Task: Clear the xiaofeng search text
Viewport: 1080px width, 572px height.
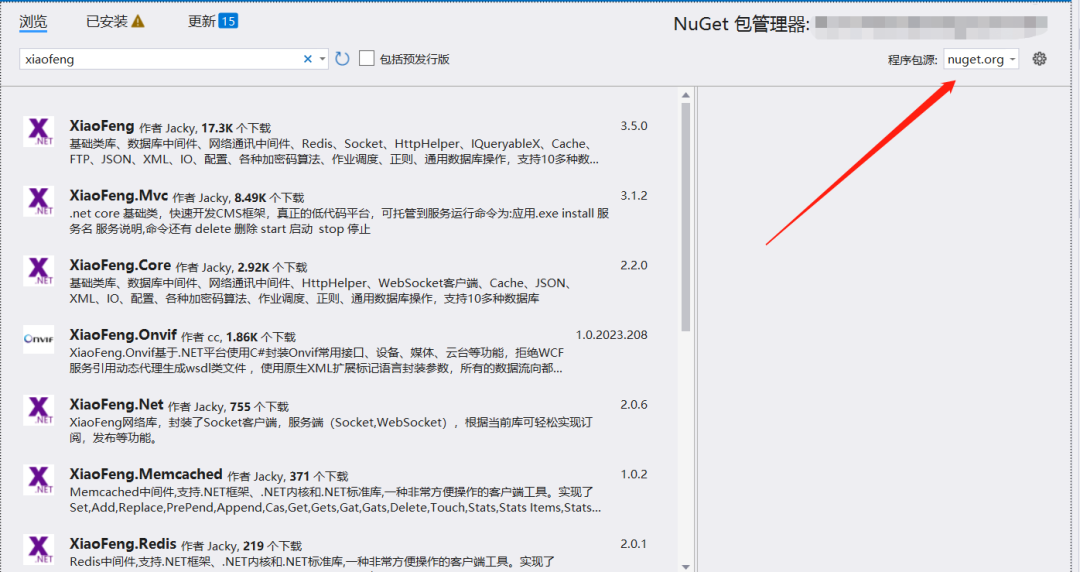Action: click(x=308, y=59)
